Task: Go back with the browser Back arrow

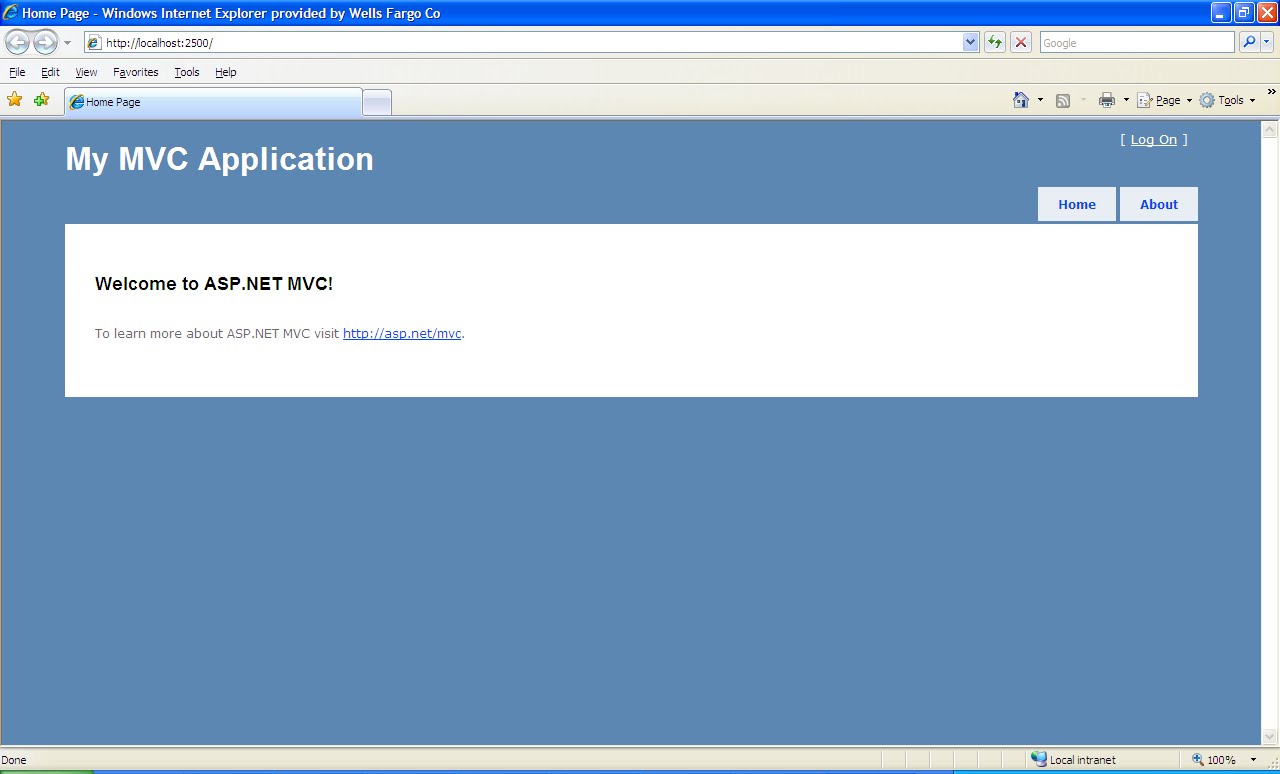Action: coord(18,42)
